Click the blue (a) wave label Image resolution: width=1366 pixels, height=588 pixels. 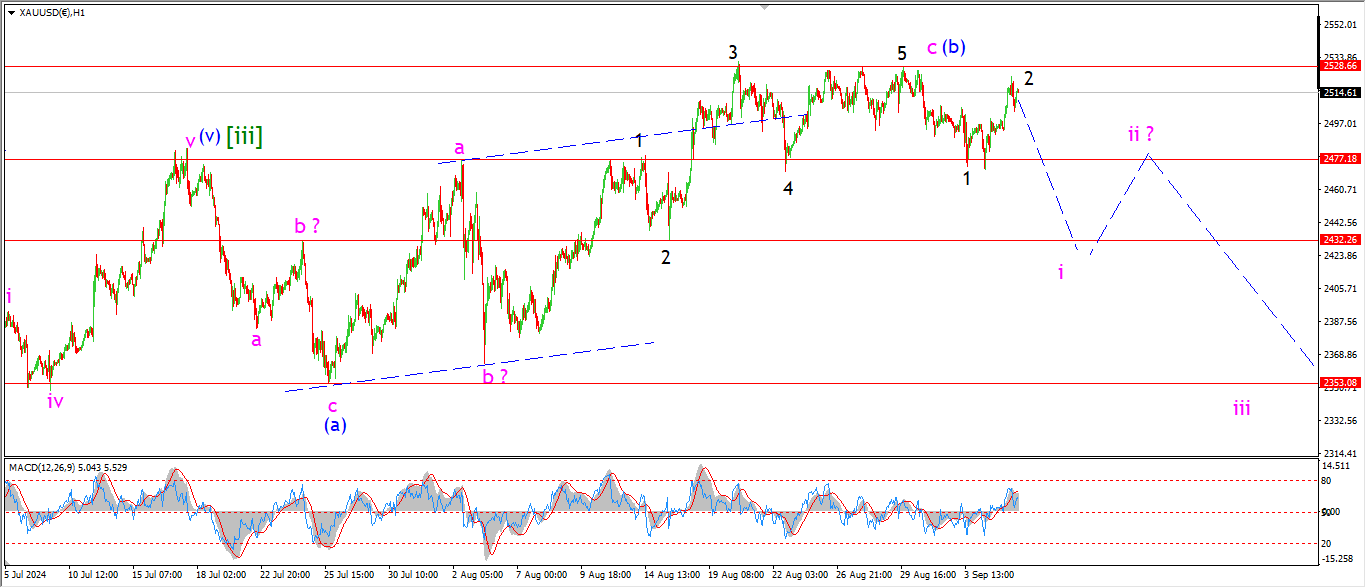click(335, 425)
